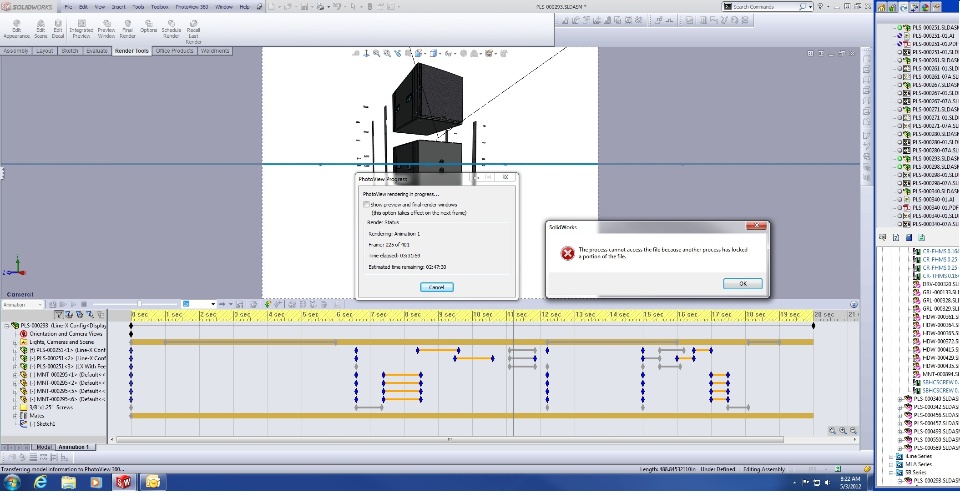
Task: Start a Final Render
Action: (127, 29)
